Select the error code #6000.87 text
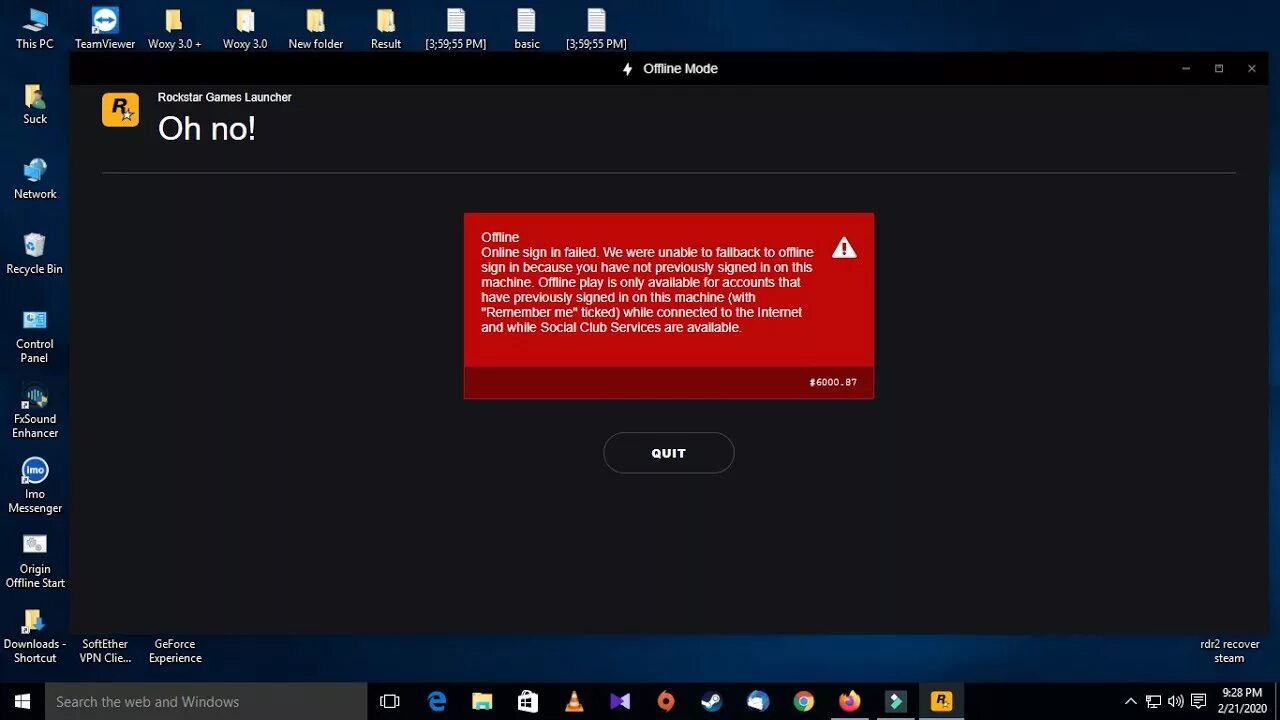Image resolution: width=1280 pixels, height=720 pixels. pos(833,383)
